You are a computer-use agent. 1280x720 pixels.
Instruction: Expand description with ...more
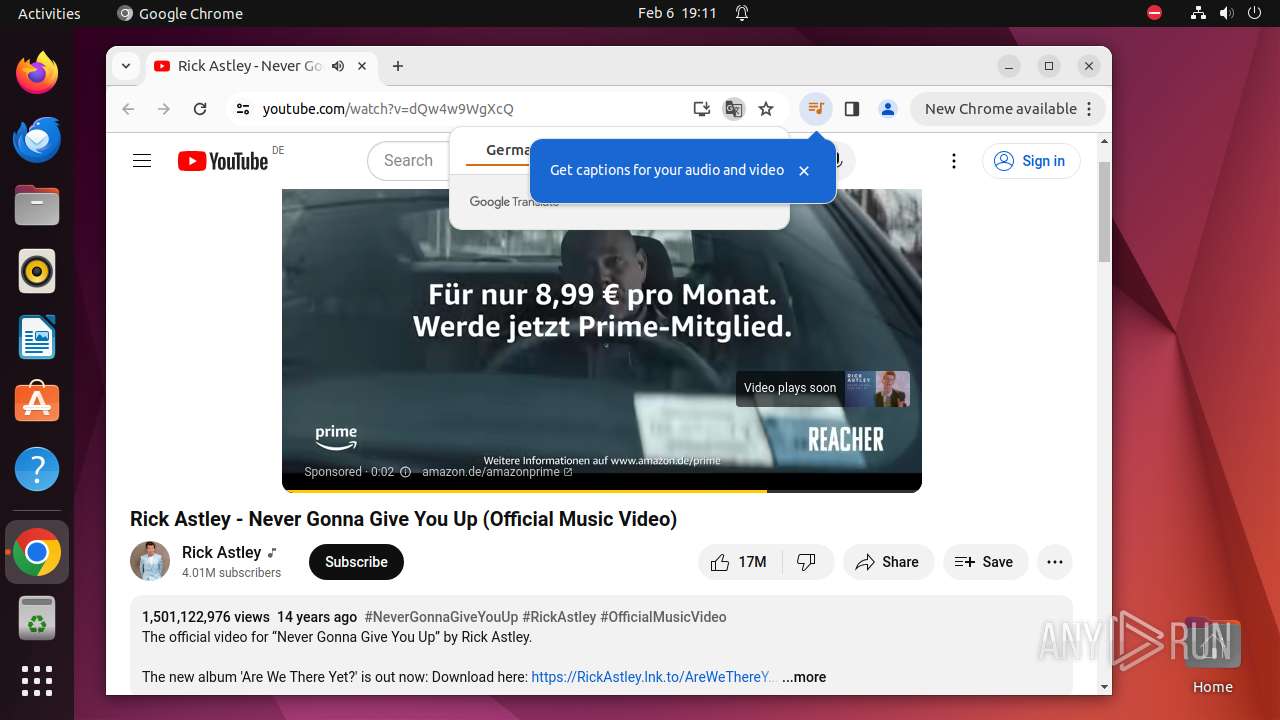pos(804,677)
